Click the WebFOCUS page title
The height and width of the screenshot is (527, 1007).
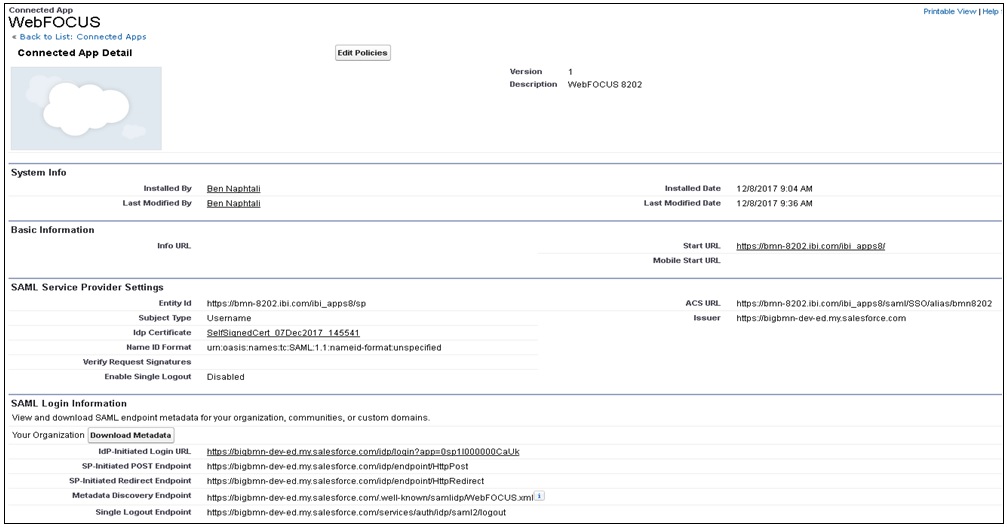(x=55, y=22)
